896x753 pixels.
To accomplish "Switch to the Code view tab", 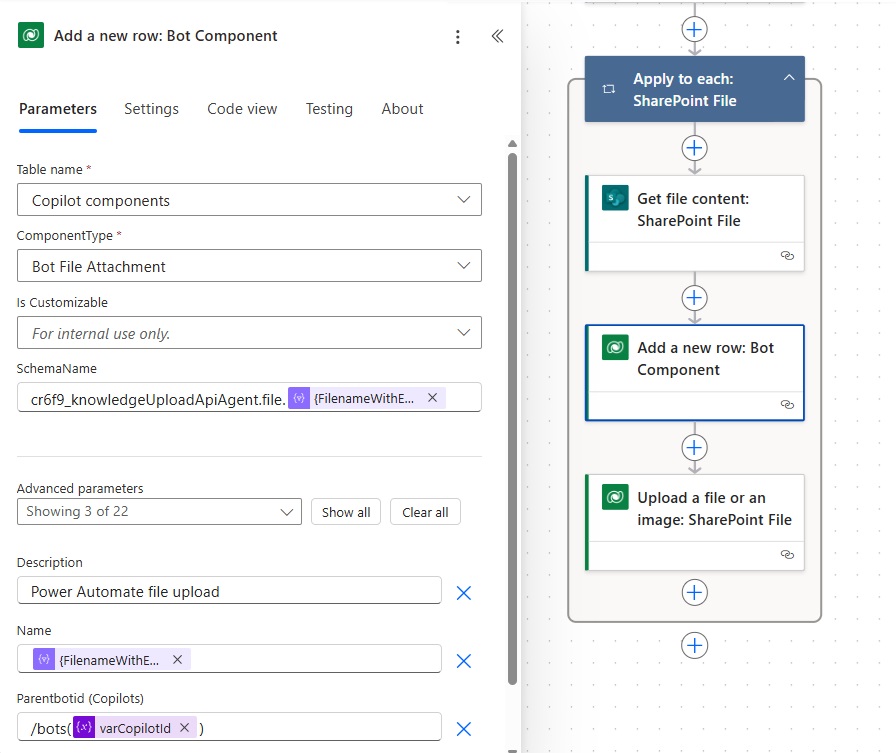I will coord(242,109).
